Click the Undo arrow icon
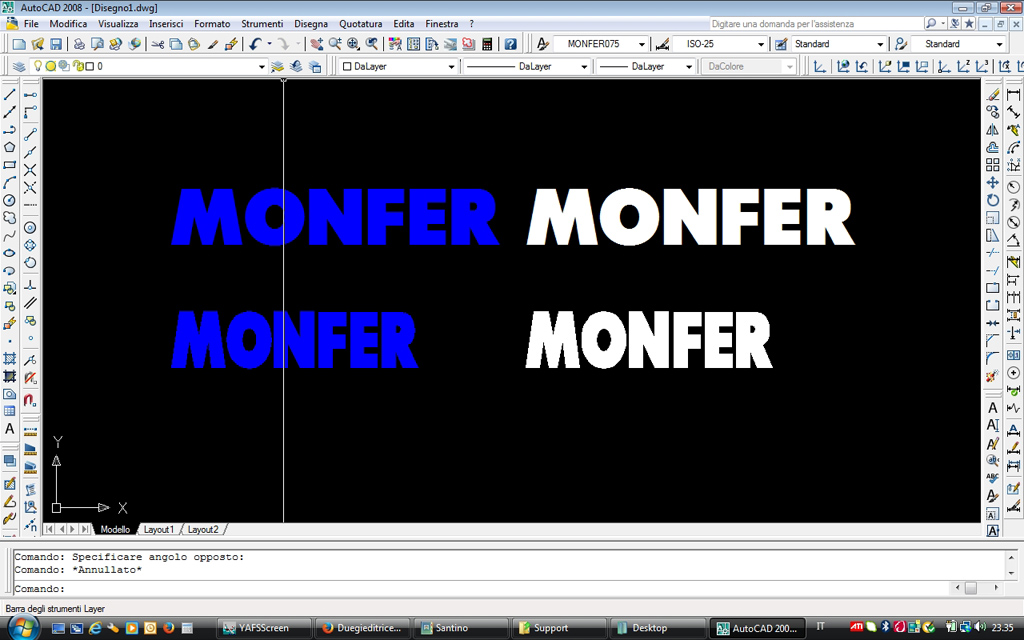Viewport: 1024px width, 640px height. tap(255, 44)
